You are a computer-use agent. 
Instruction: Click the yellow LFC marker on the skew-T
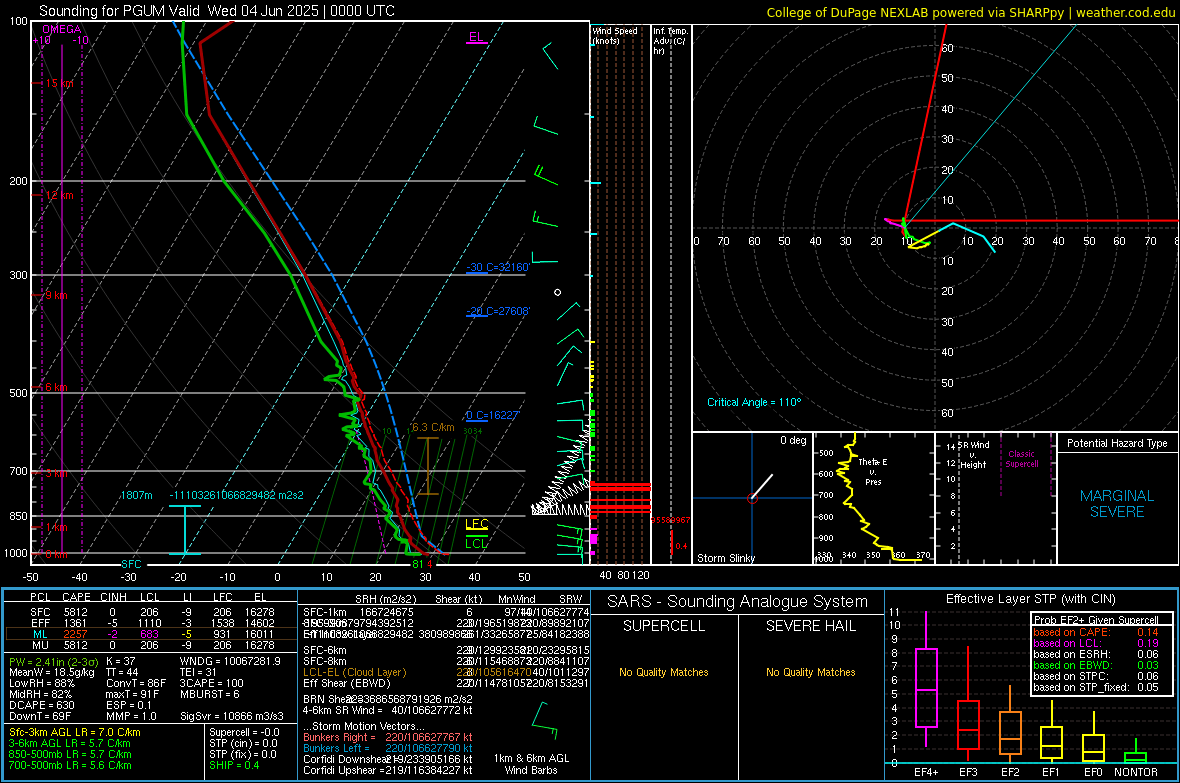(476, 524)
